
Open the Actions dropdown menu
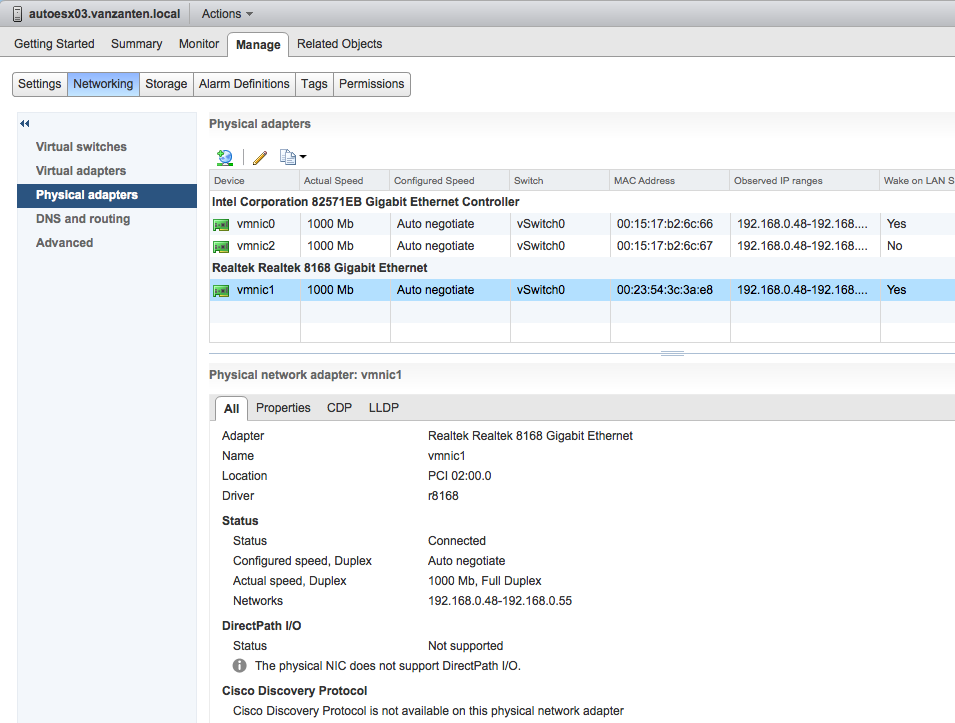click(x=227, y=13)
